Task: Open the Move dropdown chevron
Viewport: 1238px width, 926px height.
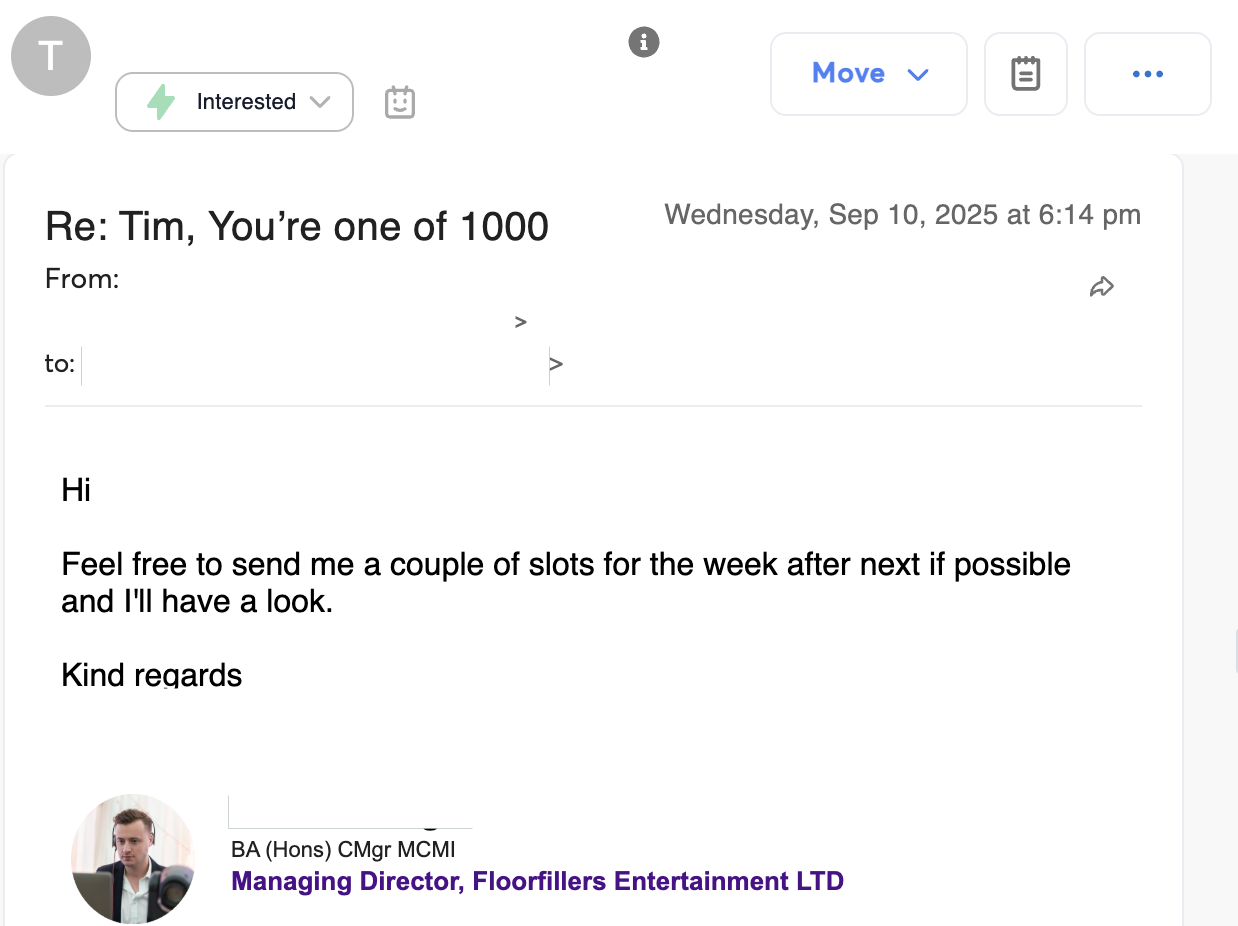Action: [919, 73]
